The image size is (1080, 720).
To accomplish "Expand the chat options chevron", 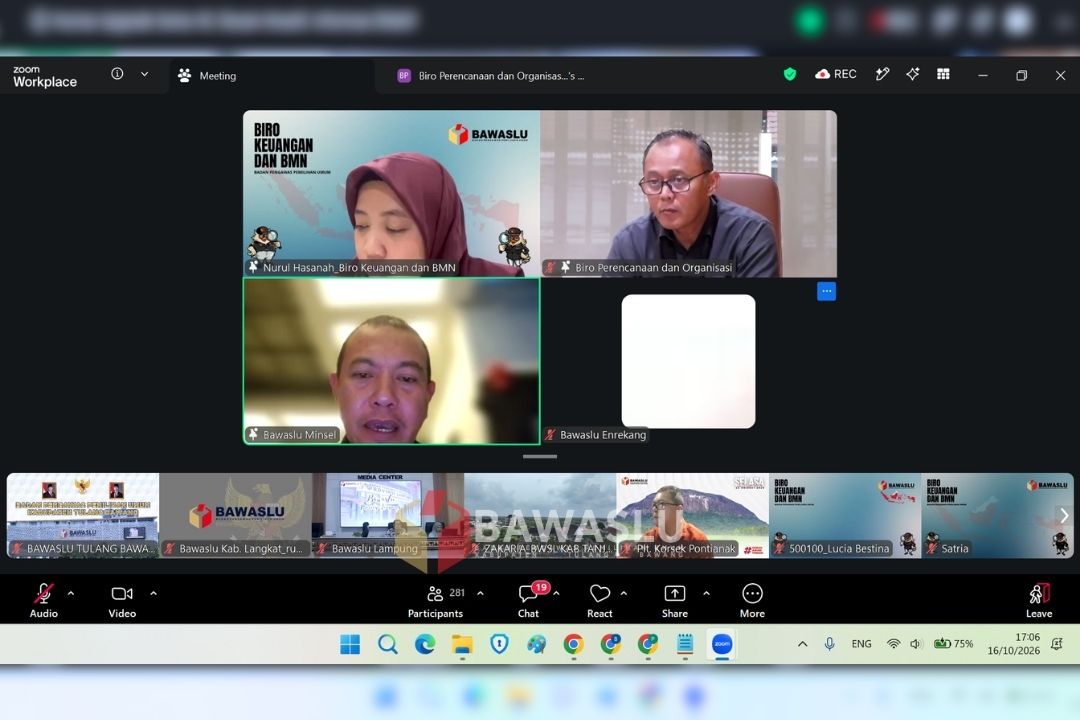I will [557, 593].
